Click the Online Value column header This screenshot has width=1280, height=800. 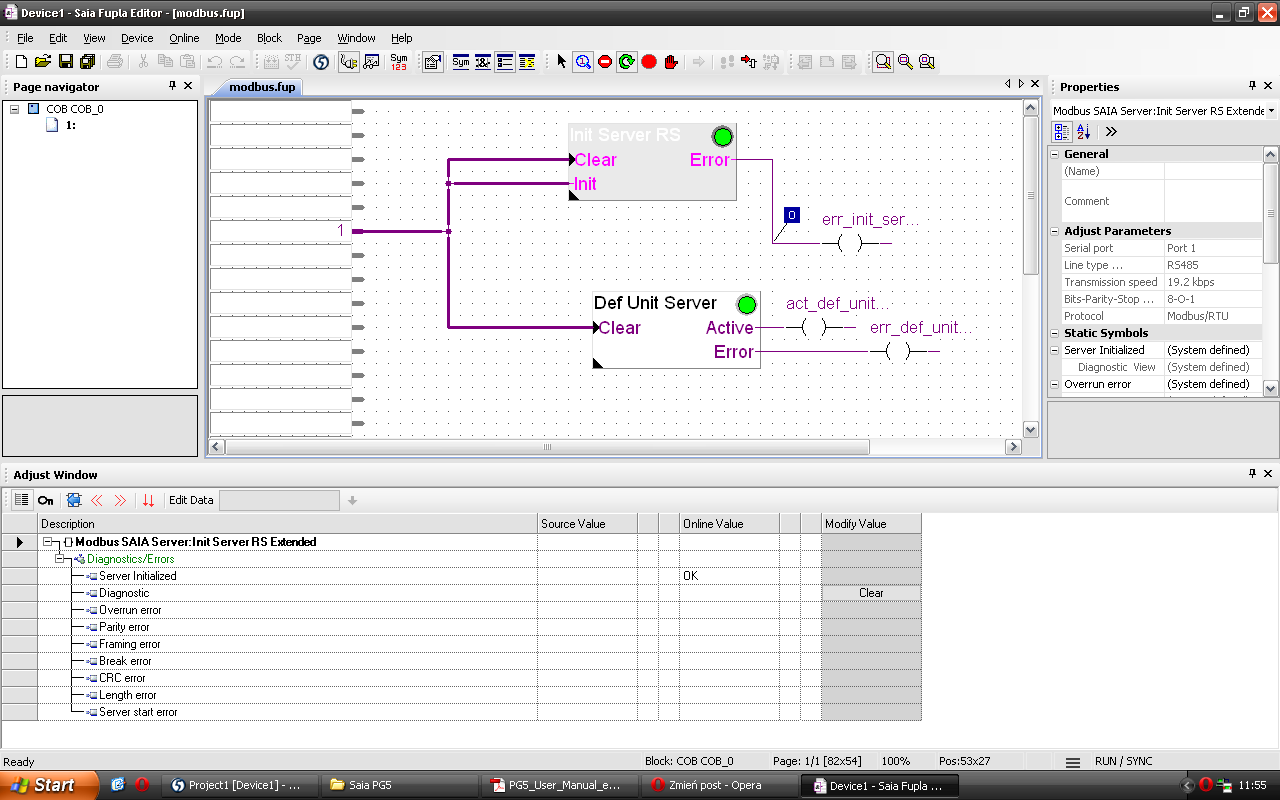(x=729, y=523)
